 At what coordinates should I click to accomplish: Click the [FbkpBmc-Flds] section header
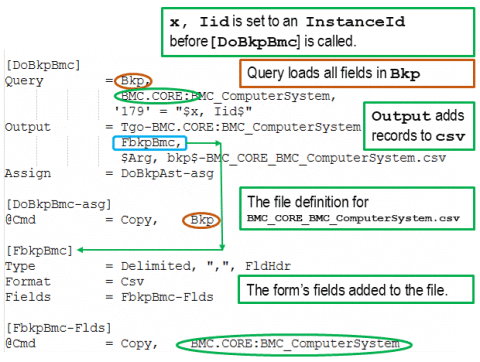[x=59, y=328]
